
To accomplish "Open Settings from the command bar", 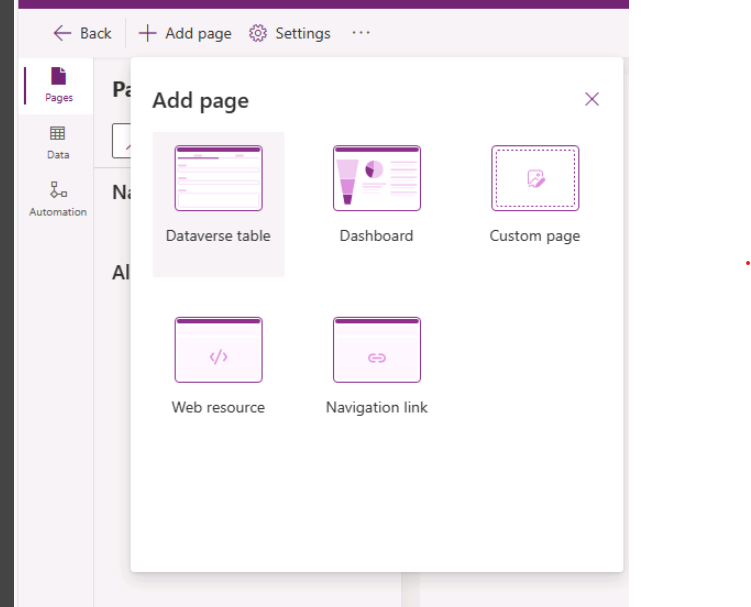I will coord(290,34).
